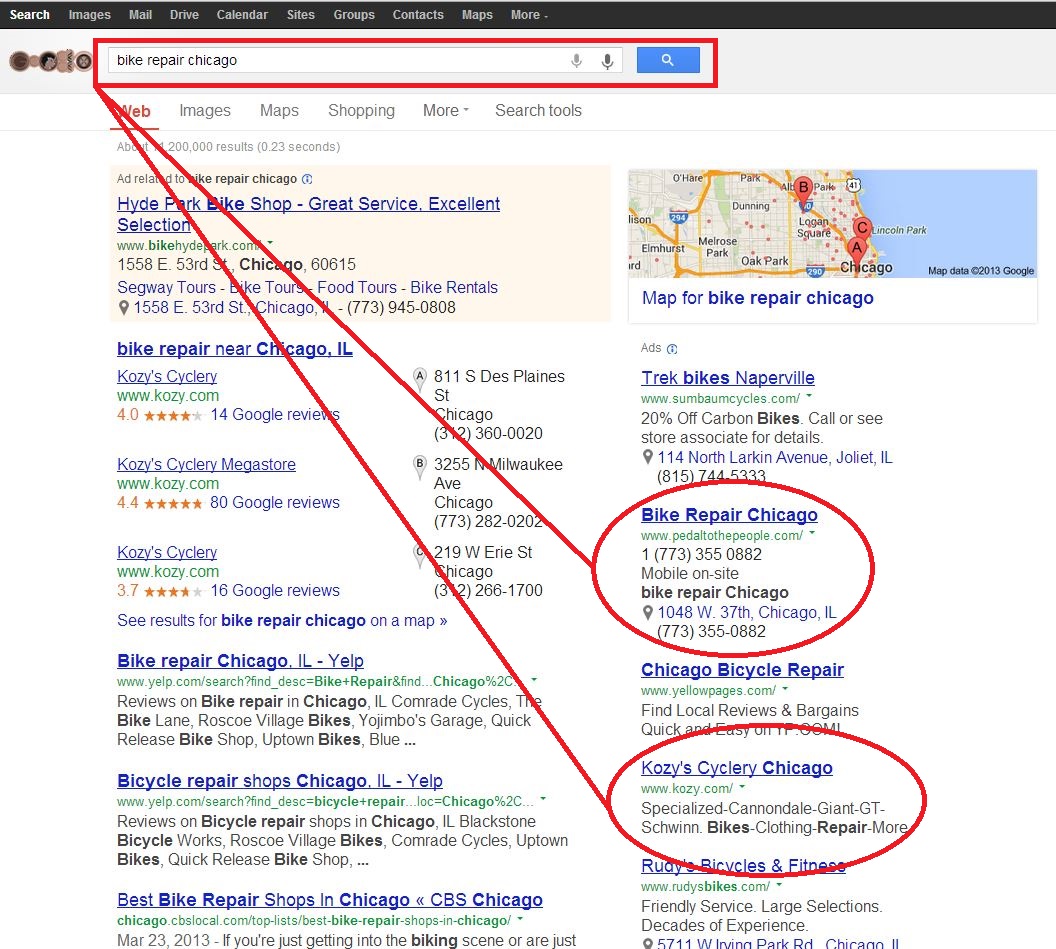This screenshot has width=1056, height=949.
Task: Open the info icon next to 'Ads' heading
Action: click(672, 349)
